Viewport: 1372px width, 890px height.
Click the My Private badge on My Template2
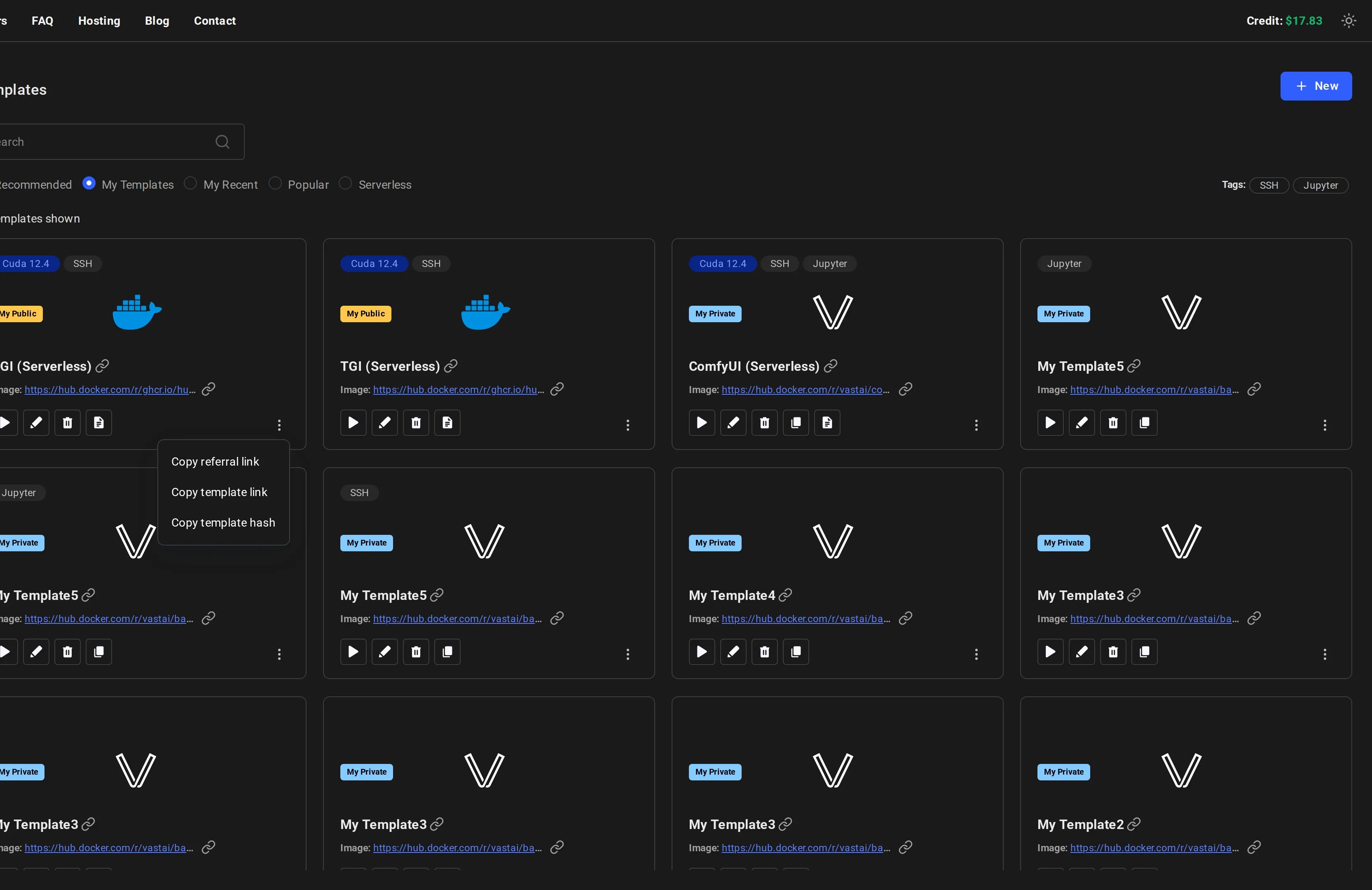(x=1063, y=772)
